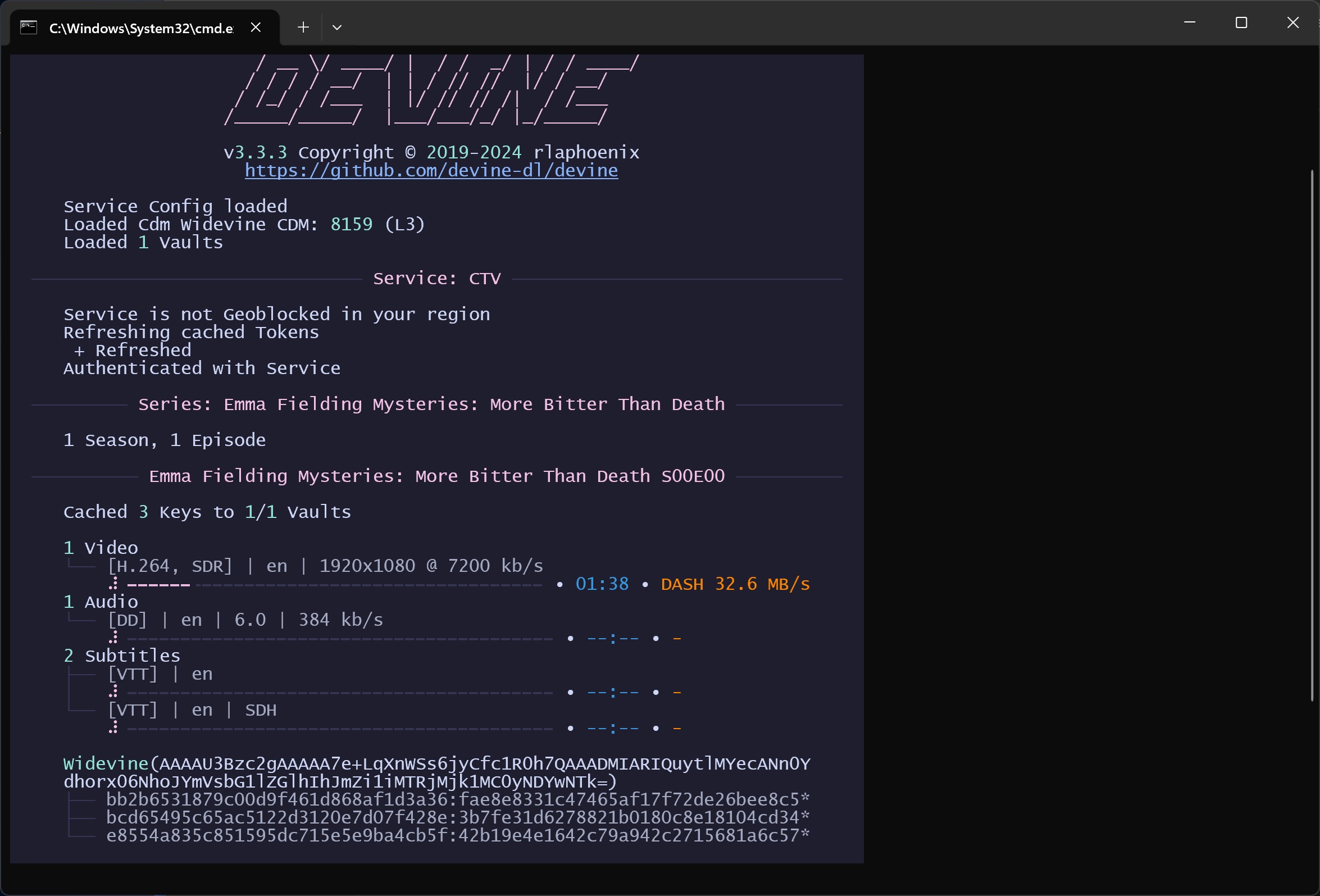Open the github.com/devine-dl/devine link

click(x=431, y=170)
